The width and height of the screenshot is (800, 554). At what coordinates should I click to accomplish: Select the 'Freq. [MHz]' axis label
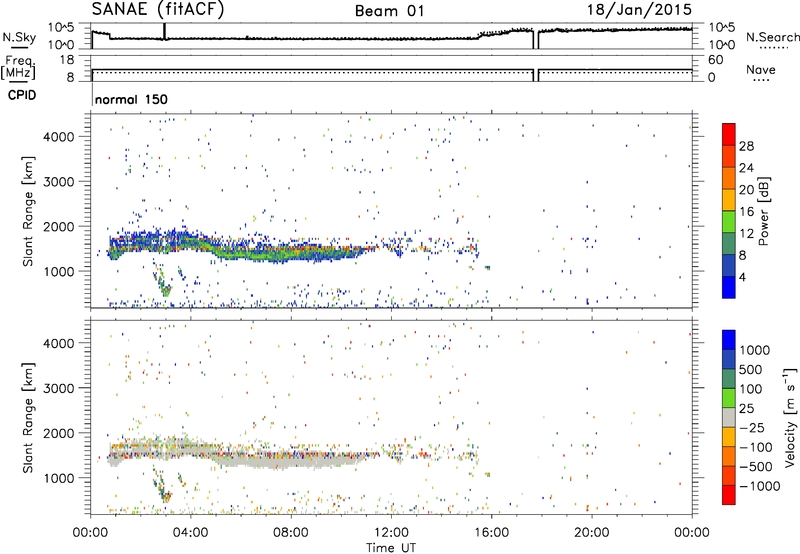tap(18, 68)
